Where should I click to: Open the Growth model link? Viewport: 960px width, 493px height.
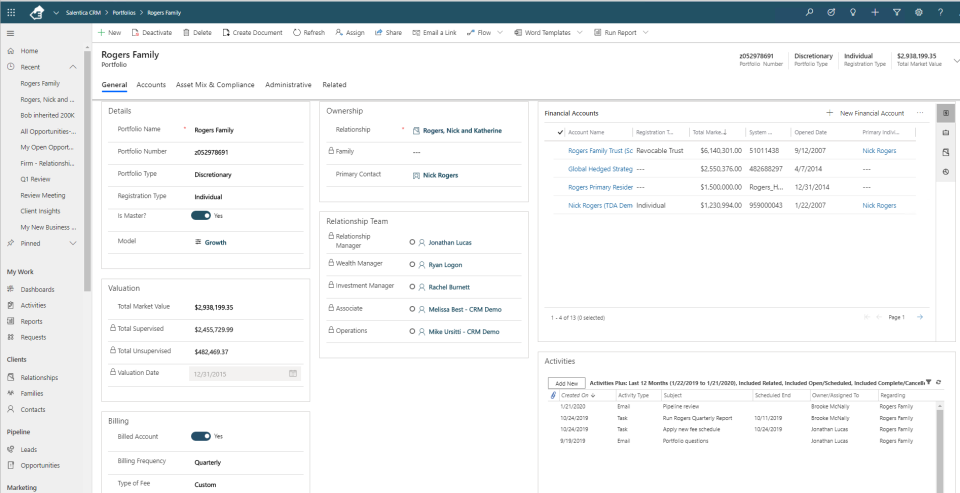coord(215,243)
